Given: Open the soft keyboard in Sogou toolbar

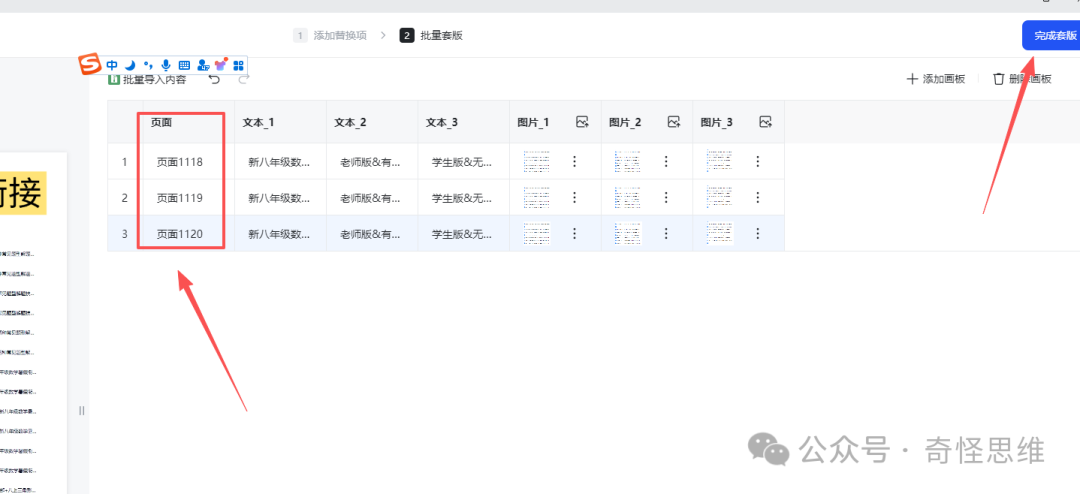Looking at the screenshot, I should pos(184,65).
